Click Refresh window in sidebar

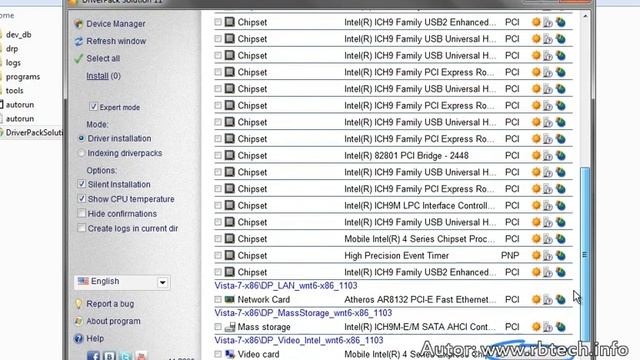(x=116, y=41)
